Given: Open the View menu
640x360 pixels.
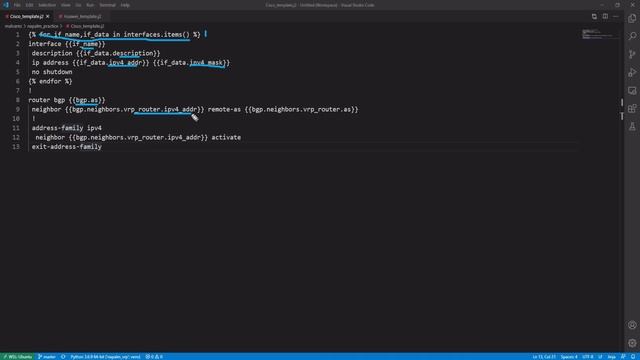Looking at the screenshot, I should [x=66, y=5].
